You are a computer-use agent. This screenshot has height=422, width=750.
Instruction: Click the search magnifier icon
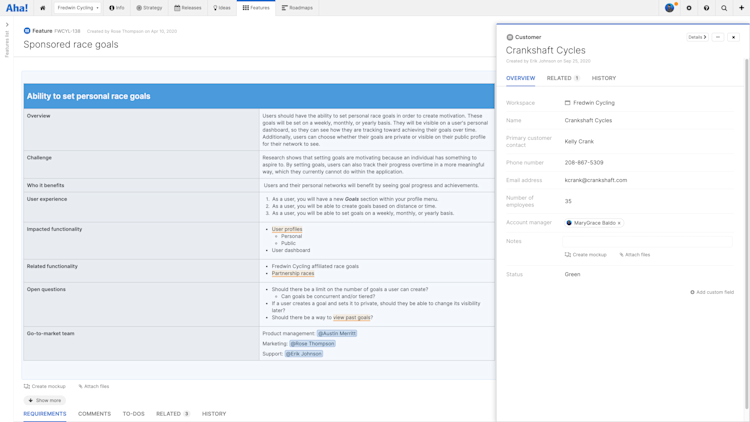click(x=724, y=8)
